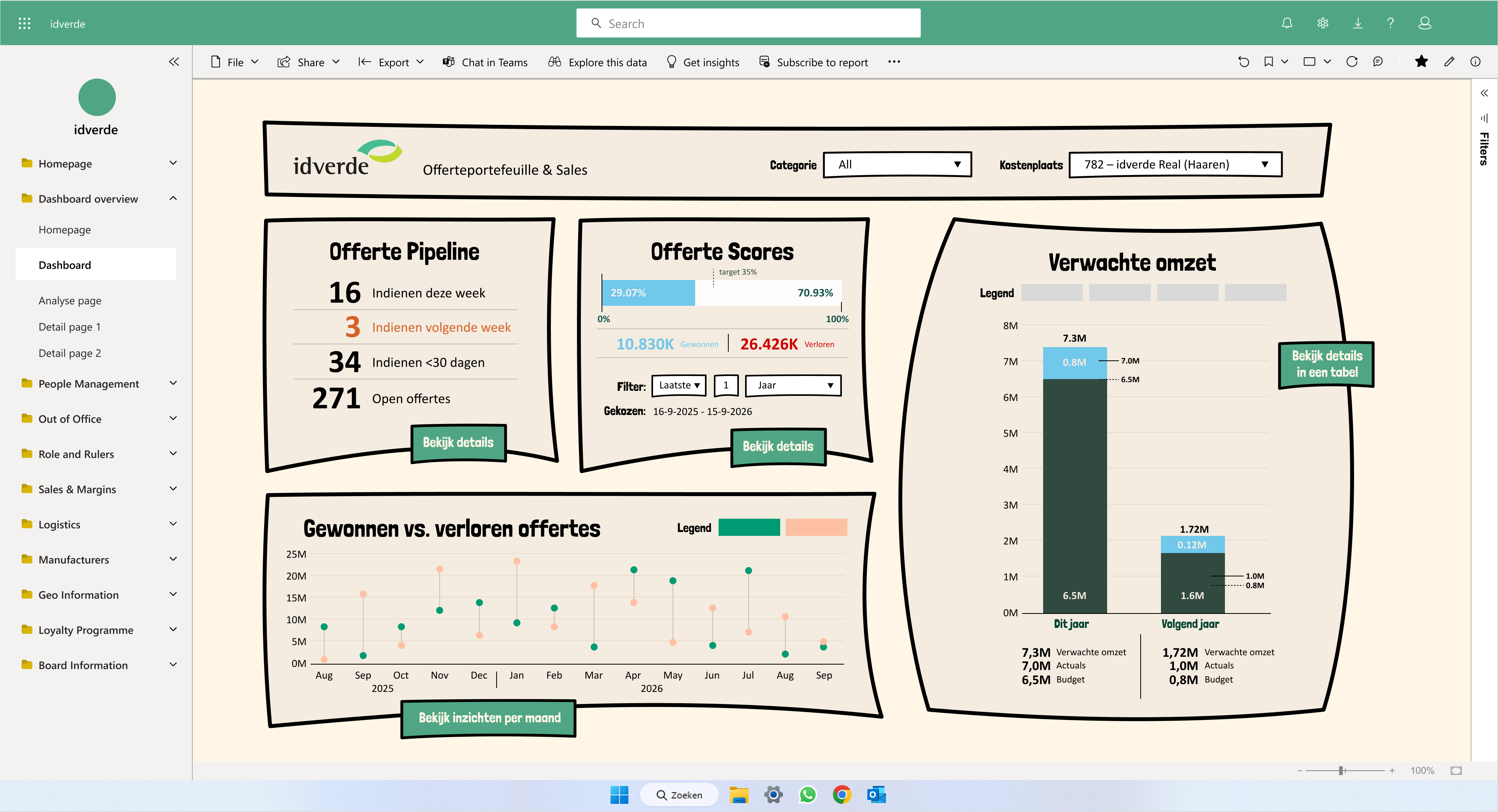Viewport: 1498px width, 812px height.
Task: Open the Share menu
Action: (308, 62)
